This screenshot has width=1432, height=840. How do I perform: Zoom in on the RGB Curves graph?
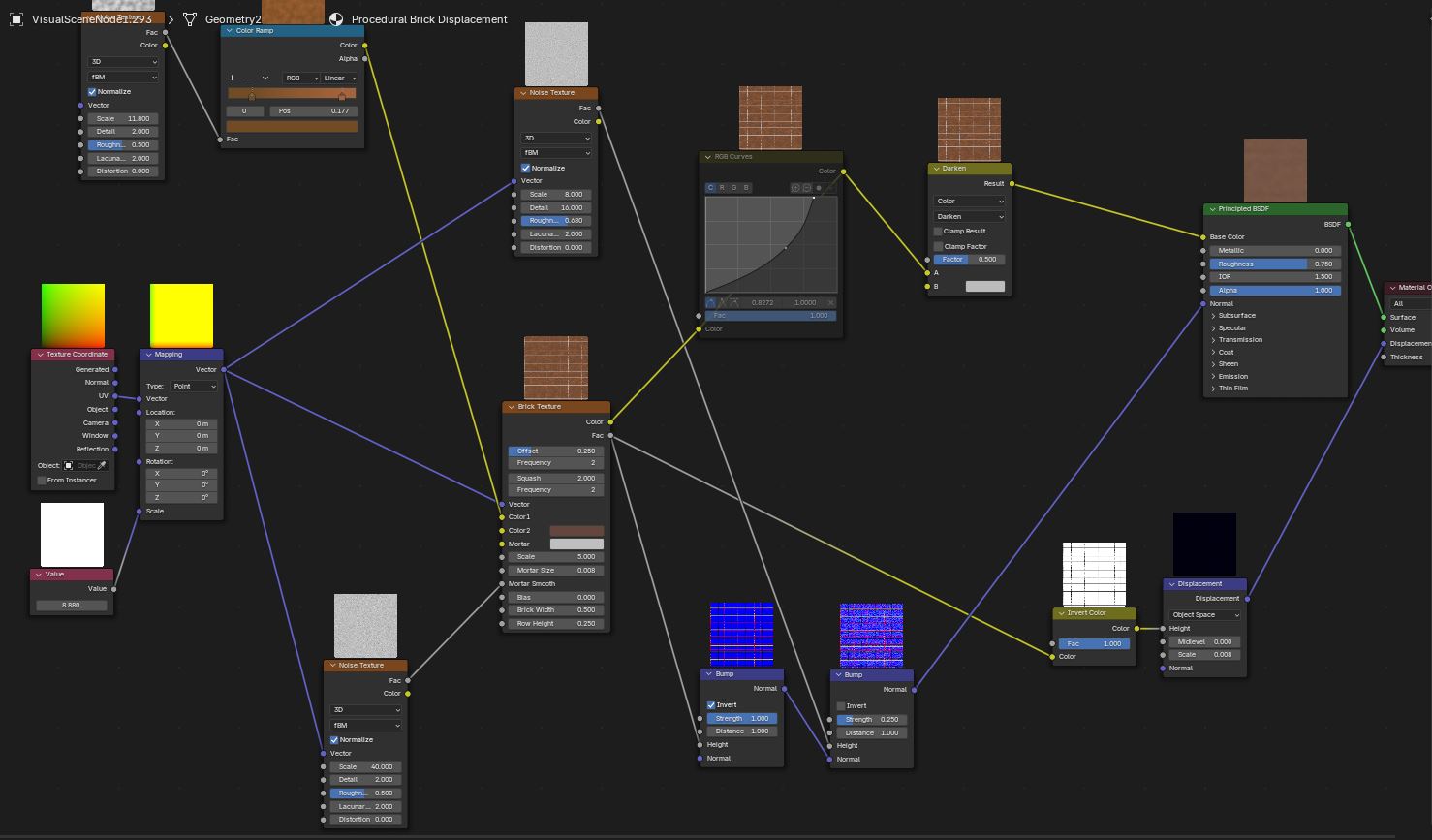click(x=795, y=188)
